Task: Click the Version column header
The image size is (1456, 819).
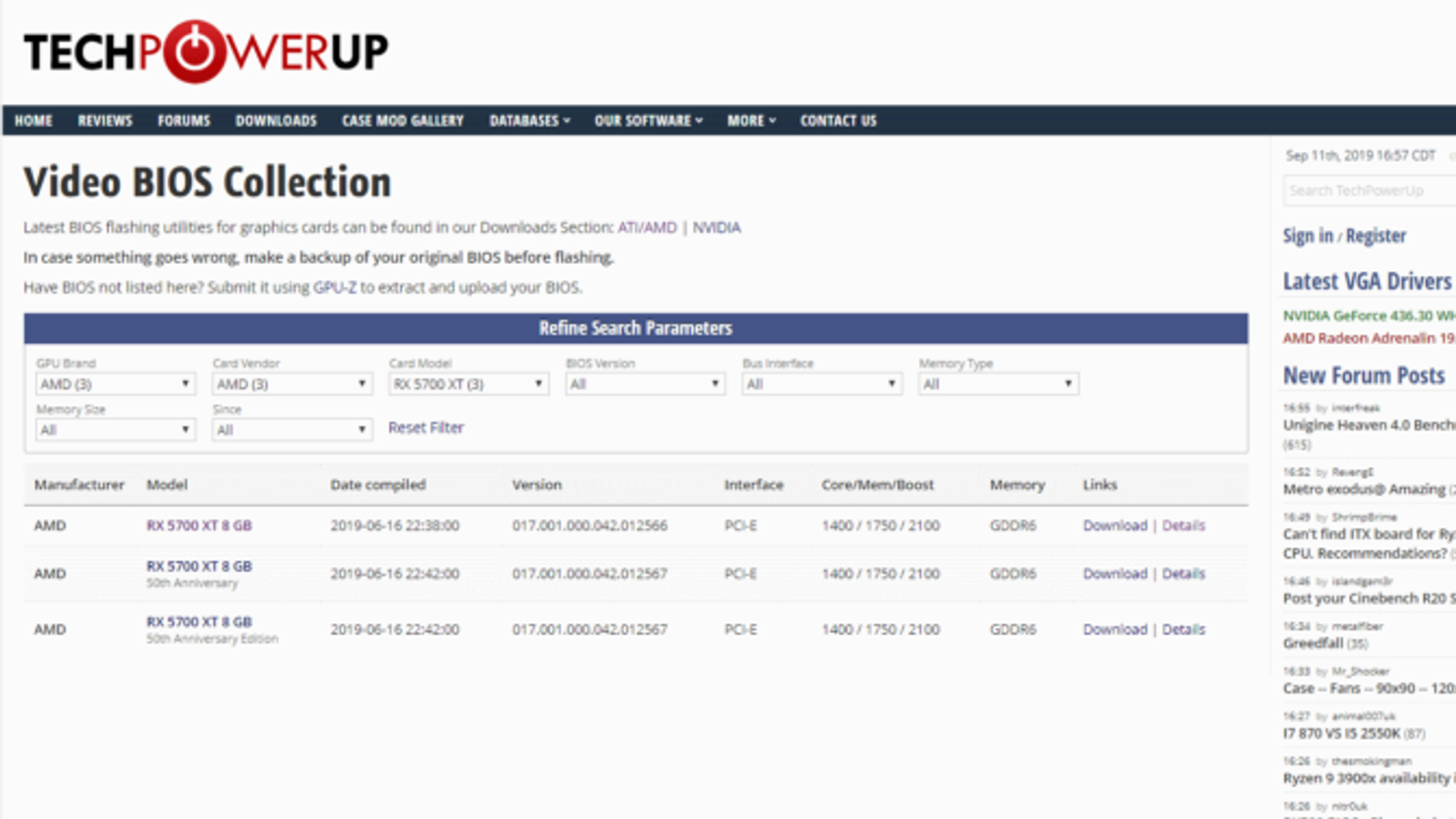Action: pyautogui.click(x=537, y=485)
